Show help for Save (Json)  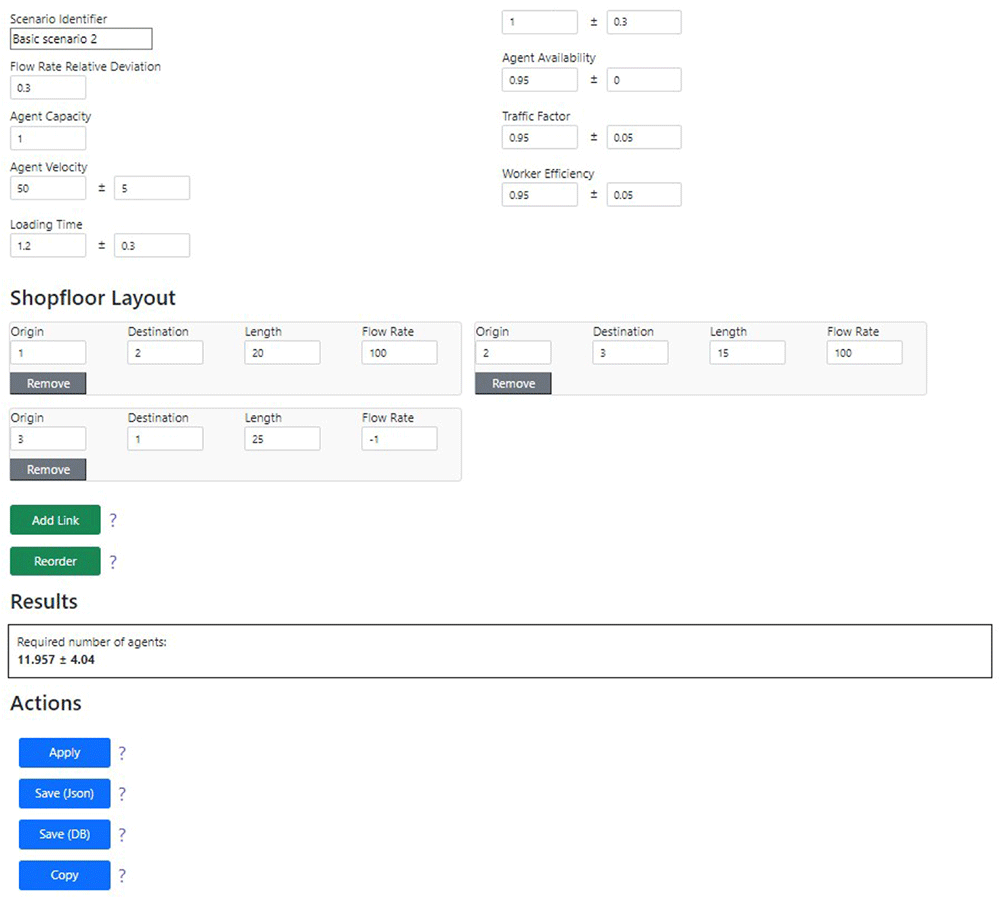[122, 794]
